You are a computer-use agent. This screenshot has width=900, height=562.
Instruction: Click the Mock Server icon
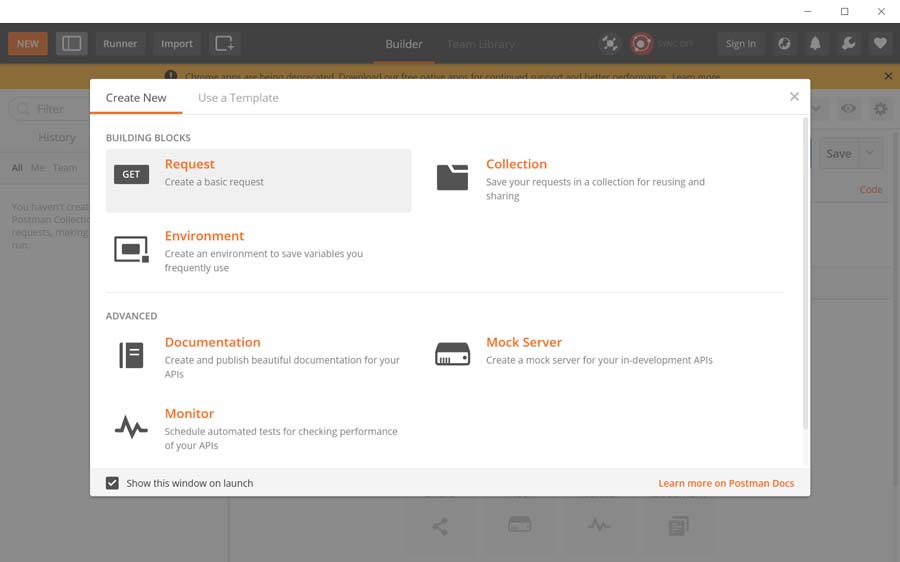452,354
